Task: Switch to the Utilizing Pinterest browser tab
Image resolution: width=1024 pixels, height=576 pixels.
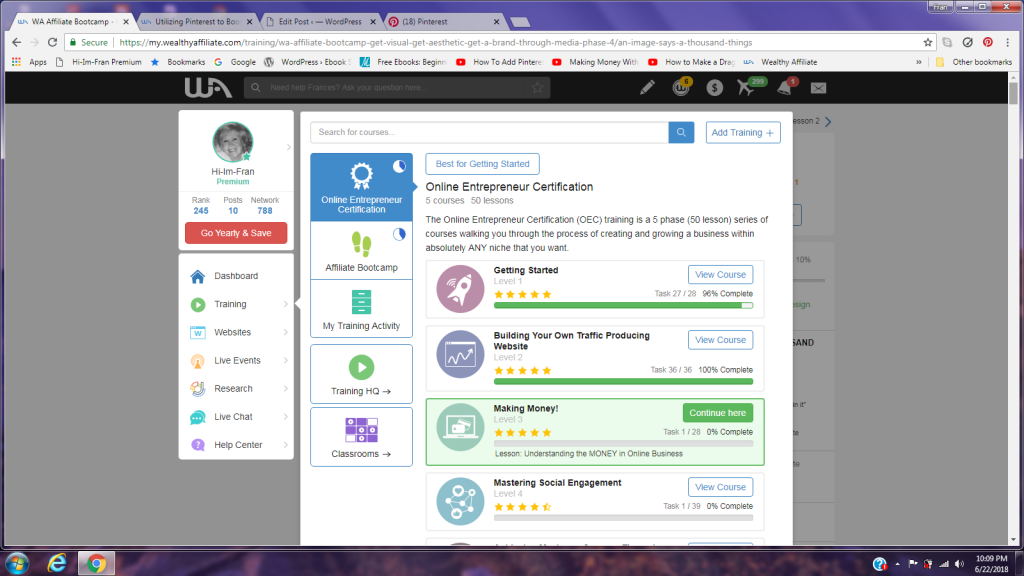Action: 197,22
